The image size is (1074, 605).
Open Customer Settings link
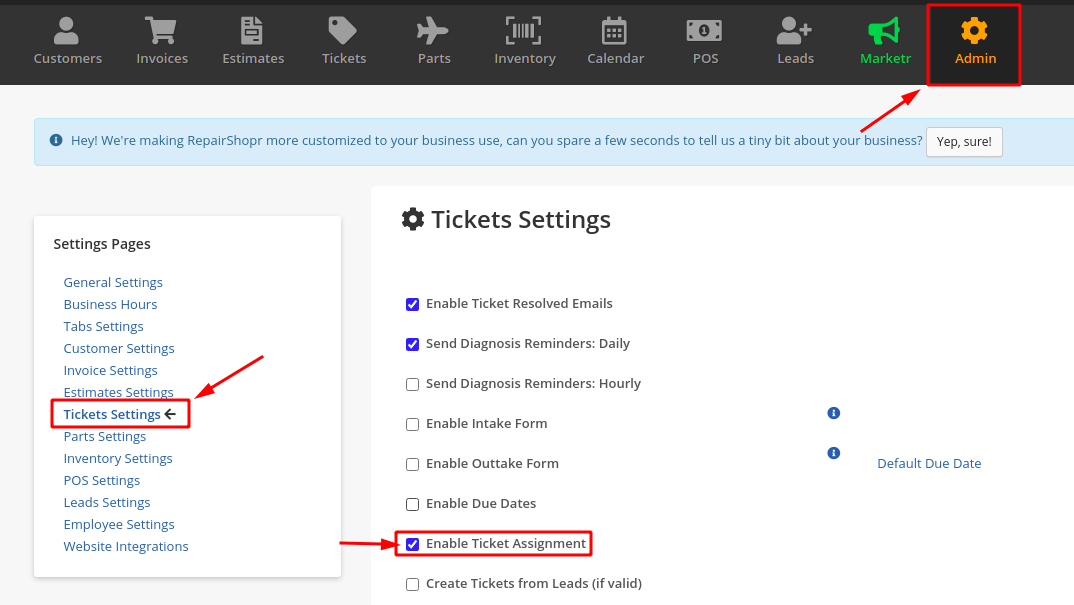(119, 348)
